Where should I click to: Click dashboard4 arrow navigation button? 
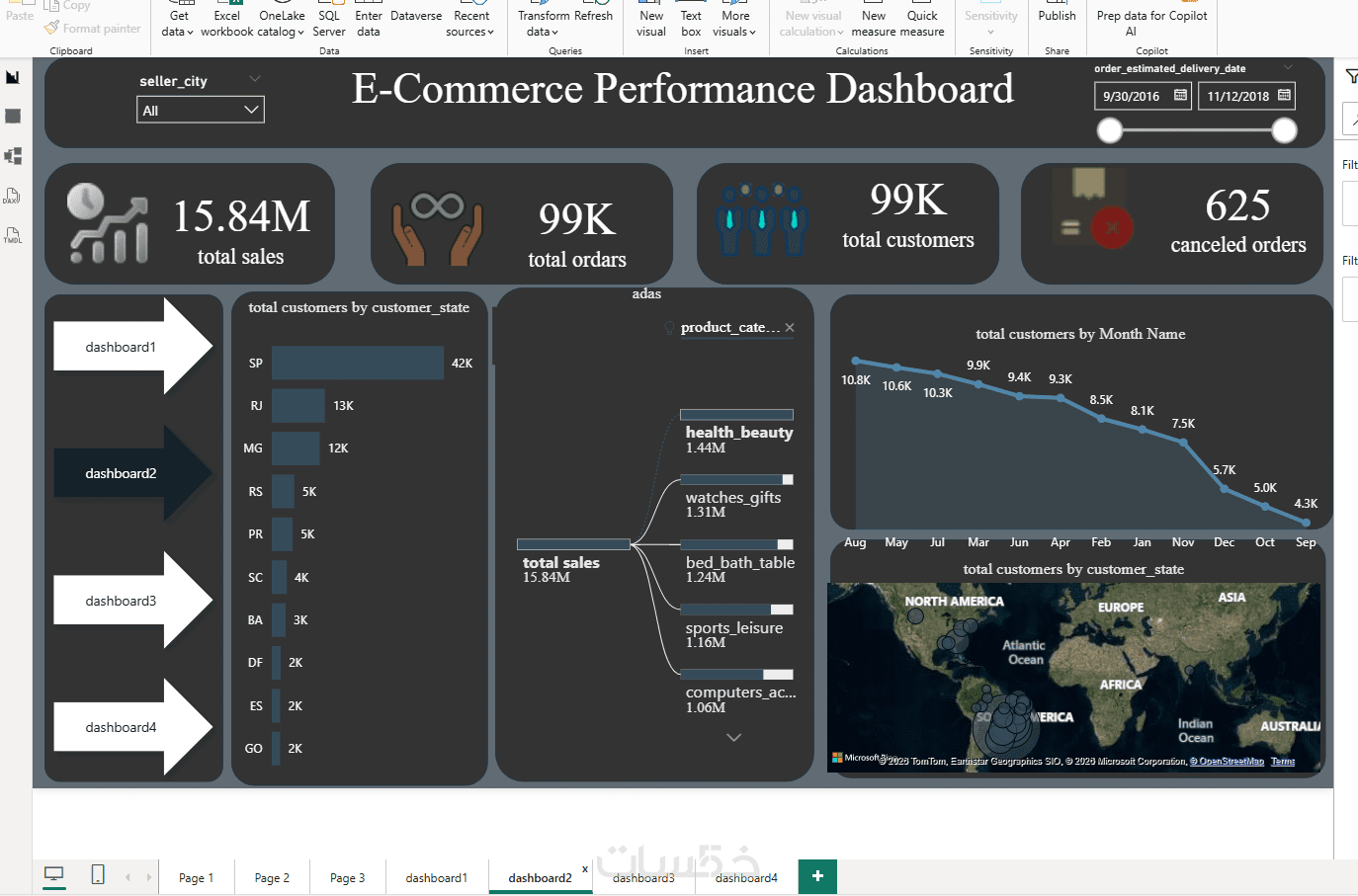click(x=133, y=727)
